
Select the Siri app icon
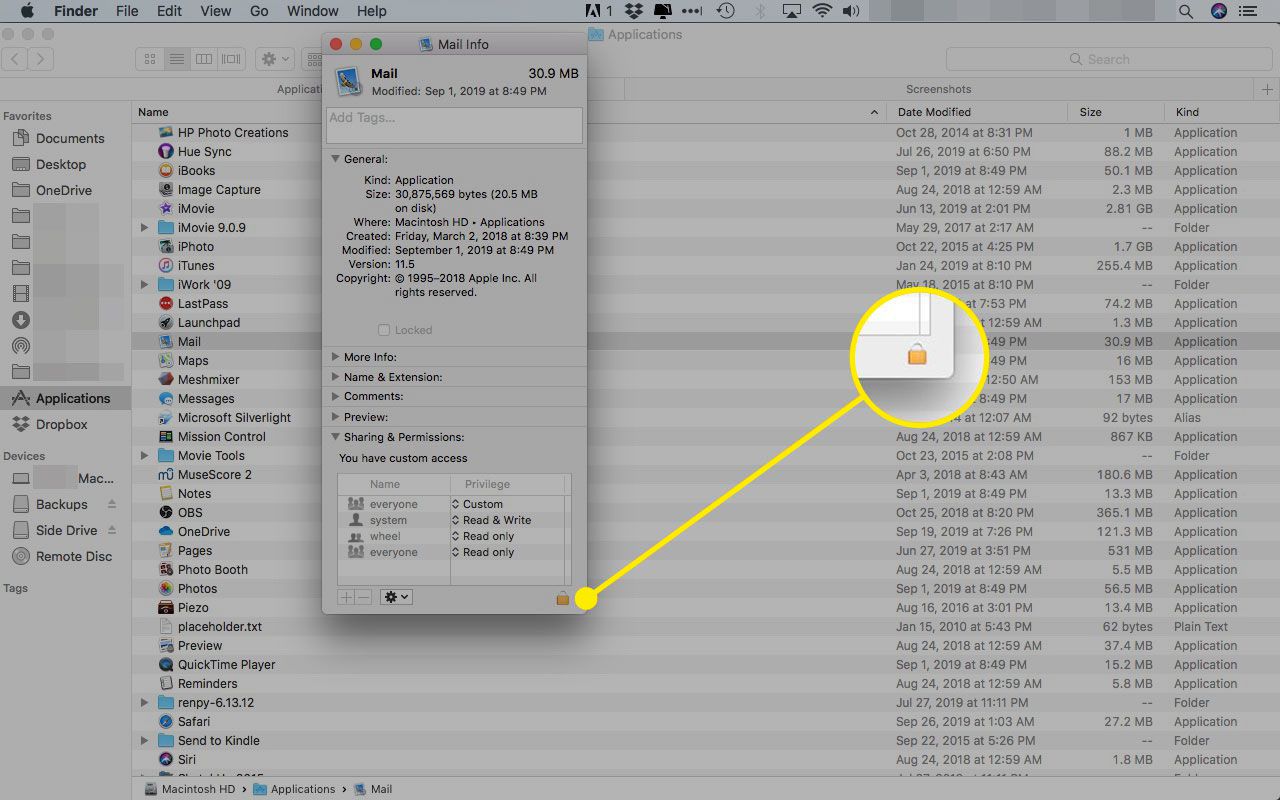click(x=166, y=760)
